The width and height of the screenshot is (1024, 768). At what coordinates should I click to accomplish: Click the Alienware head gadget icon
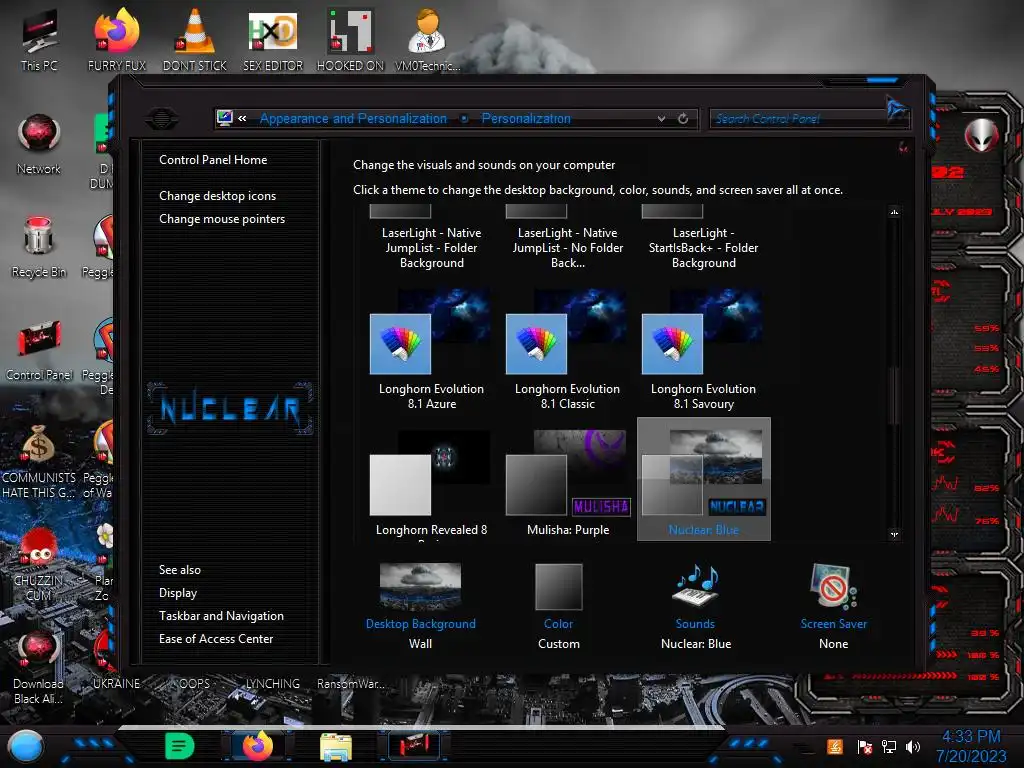pyautogui.click(x=981, y=135)
